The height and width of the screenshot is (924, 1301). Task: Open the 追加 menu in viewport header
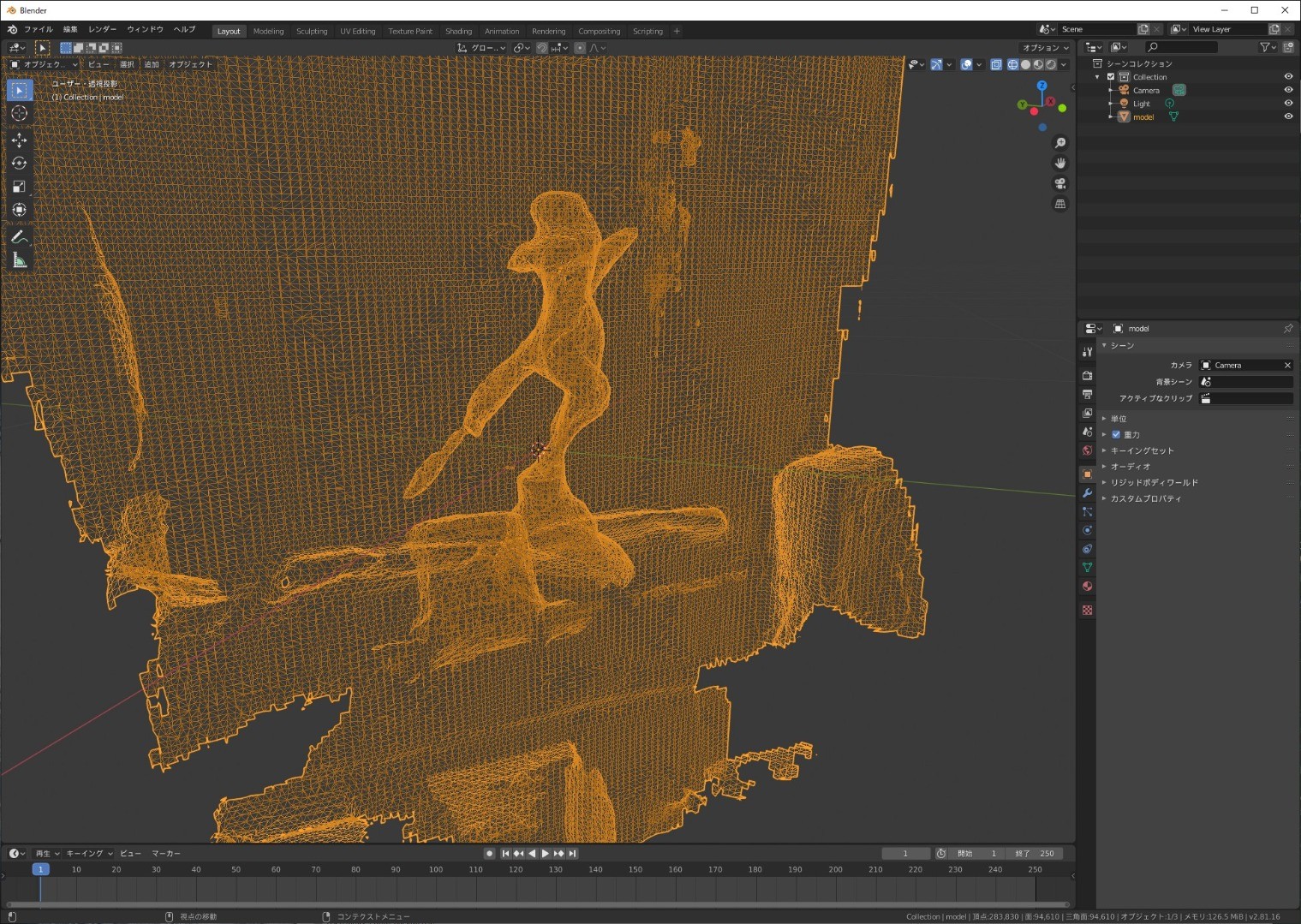click(x=152, y=64)
